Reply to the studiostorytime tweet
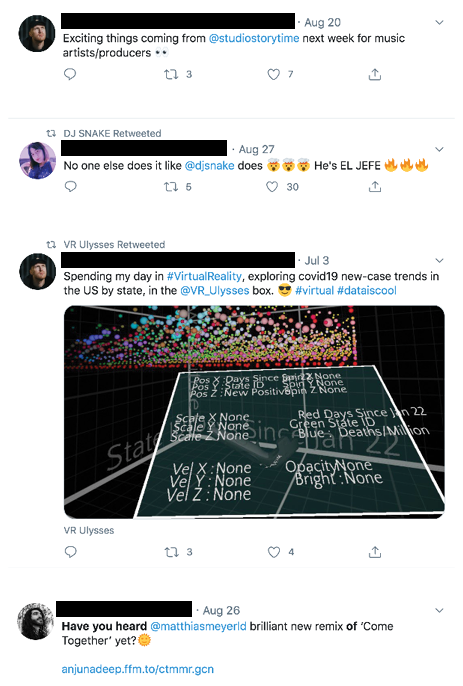463x686 pixels. click(70, 74)
